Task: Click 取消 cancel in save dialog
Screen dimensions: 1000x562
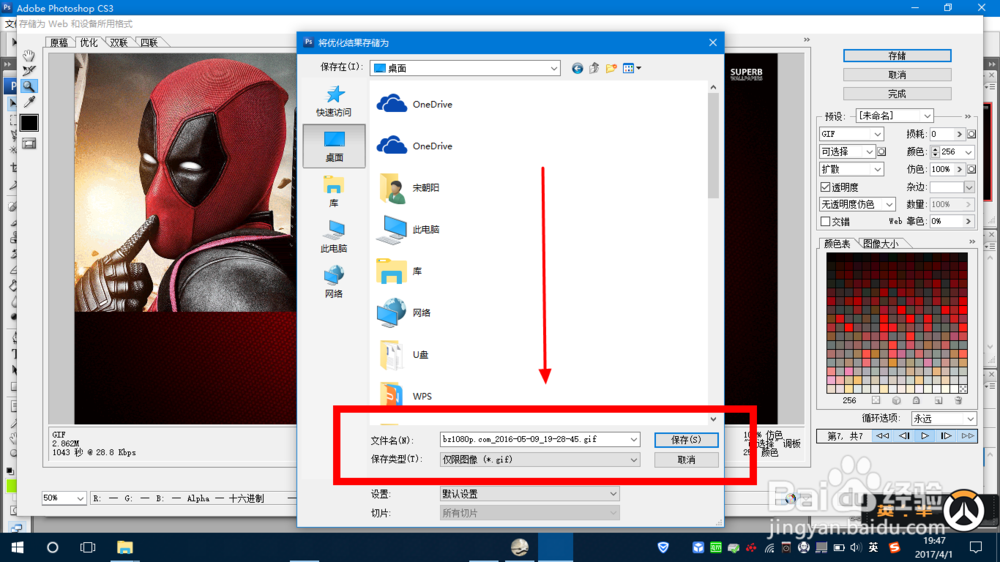Action: (686, 459)
